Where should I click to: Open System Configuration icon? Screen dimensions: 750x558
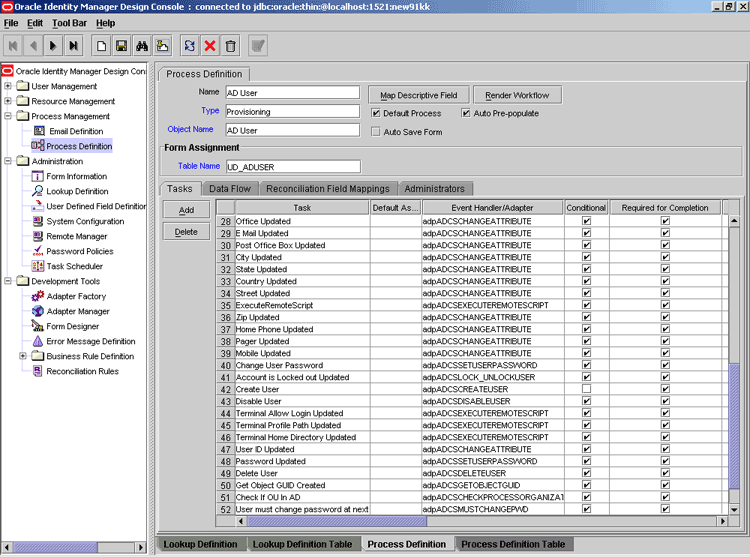click(37, 221)
